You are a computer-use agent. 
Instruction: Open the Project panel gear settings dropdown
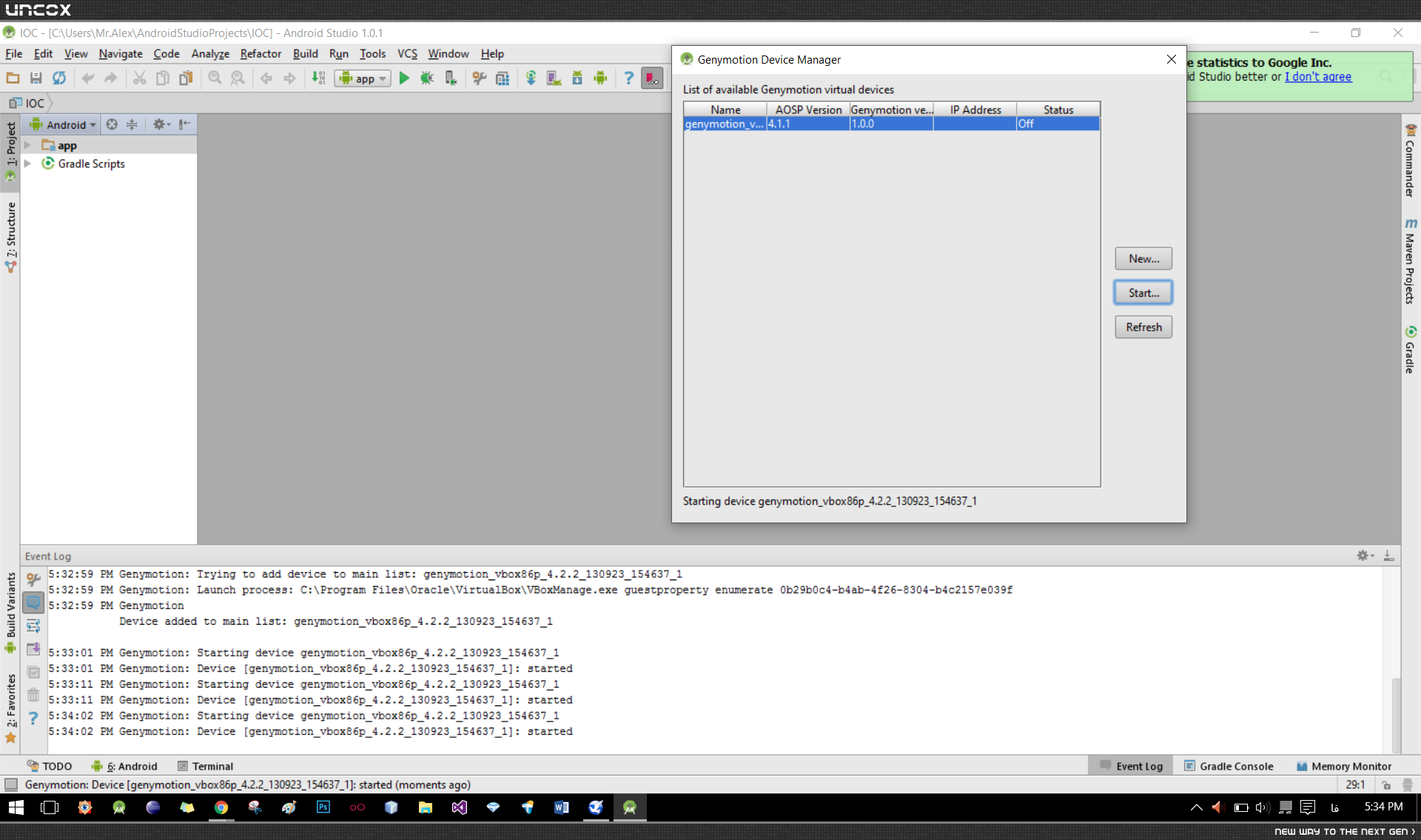(x=161, y=124)
